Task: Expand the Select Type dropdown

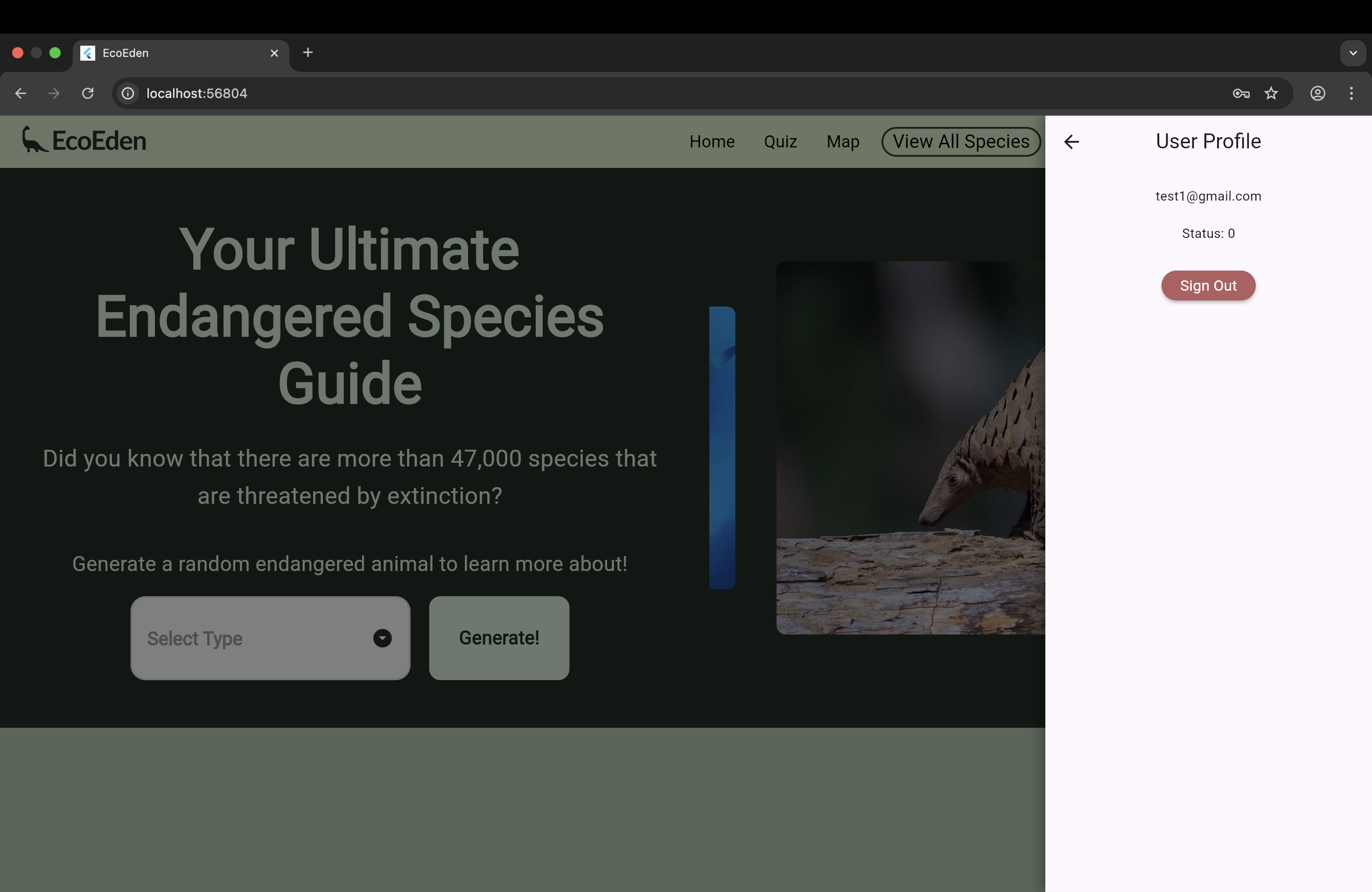Action: tap(270, 638)
